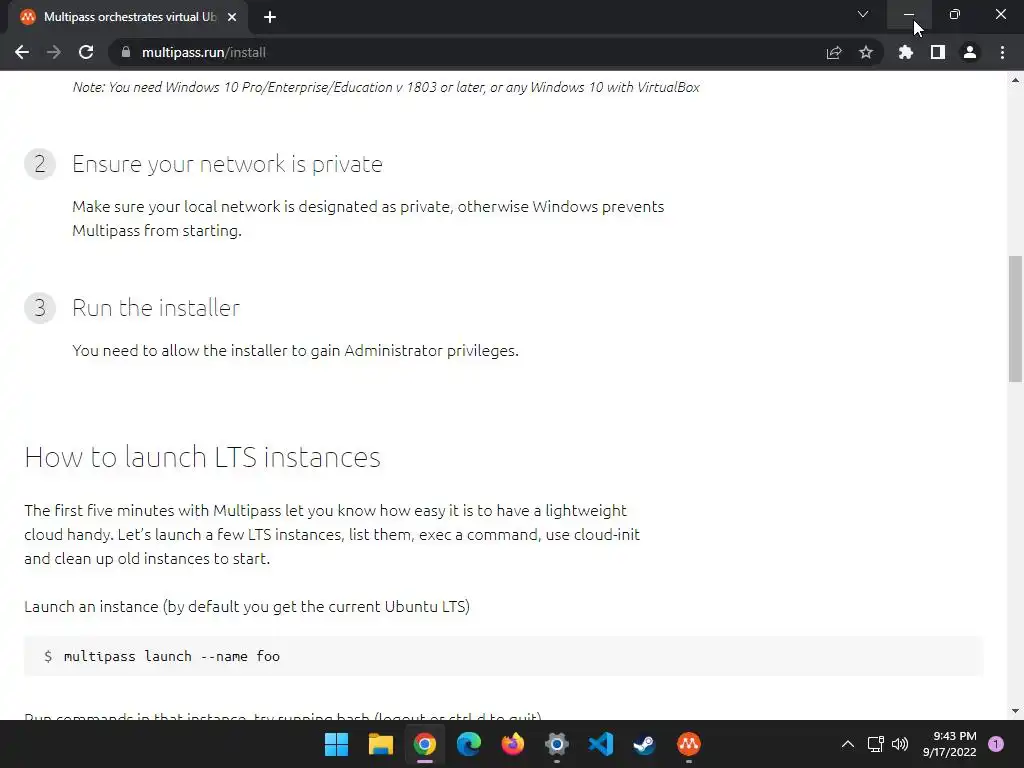Launch File Explorer from the taskbar
The image size is (1024, 768).
click(381, 744)
